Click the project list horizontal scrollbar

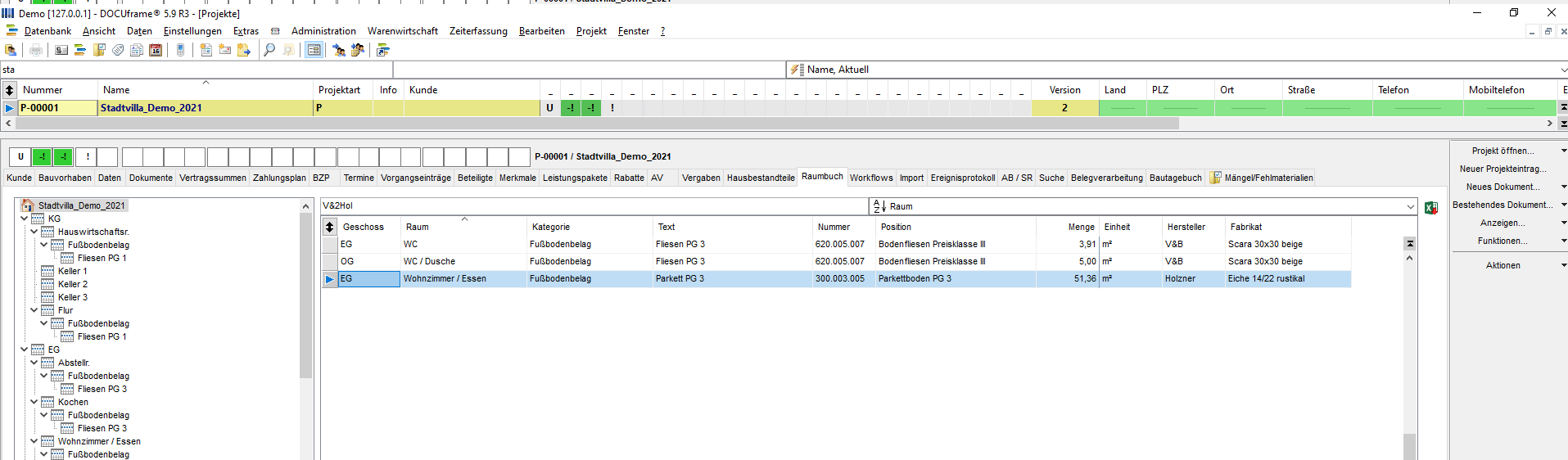coord(596,124)
